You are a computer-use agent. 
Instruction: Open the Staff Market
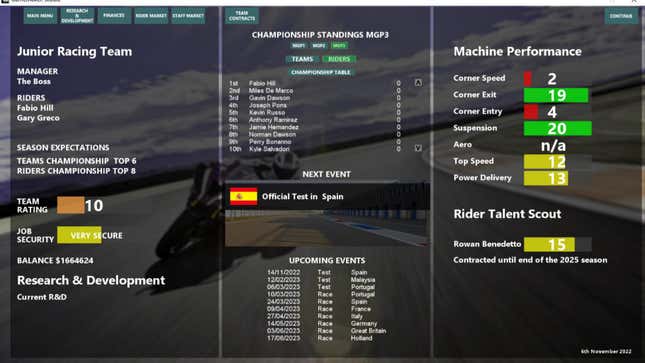coord(188,16)
